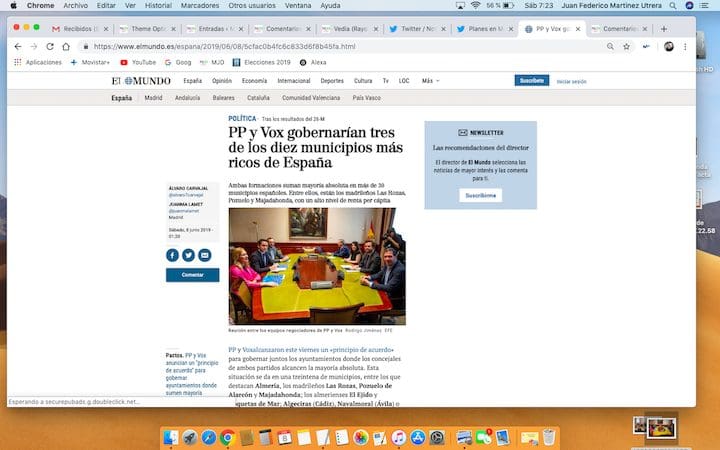Image resolution: width=720 pixels, height=450 pixels.
Task: Click the POLÍTICA category label
Action: (x=242, y=118)
